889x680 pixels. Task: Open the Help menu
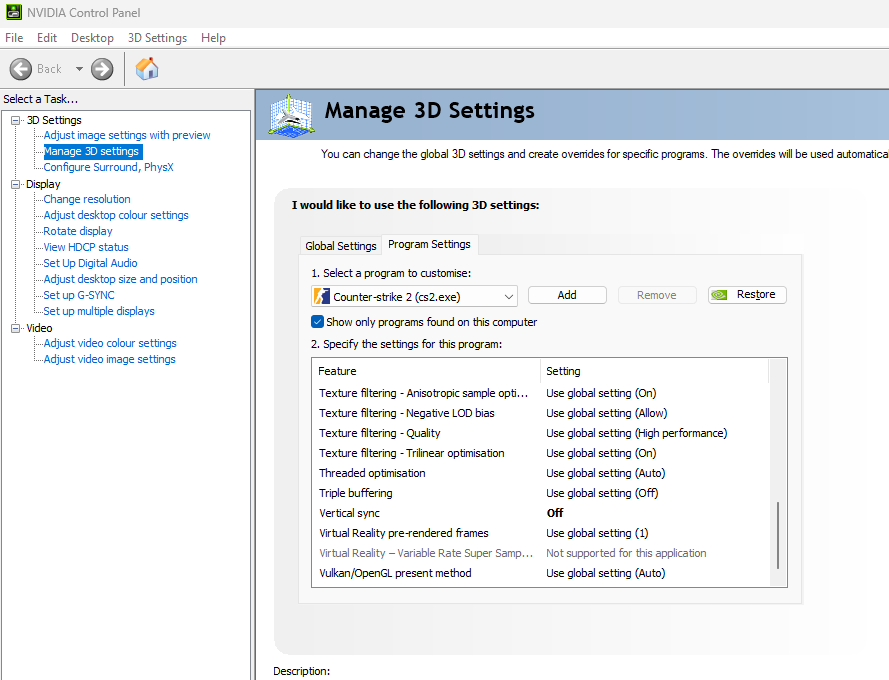(x=213, y=38)
